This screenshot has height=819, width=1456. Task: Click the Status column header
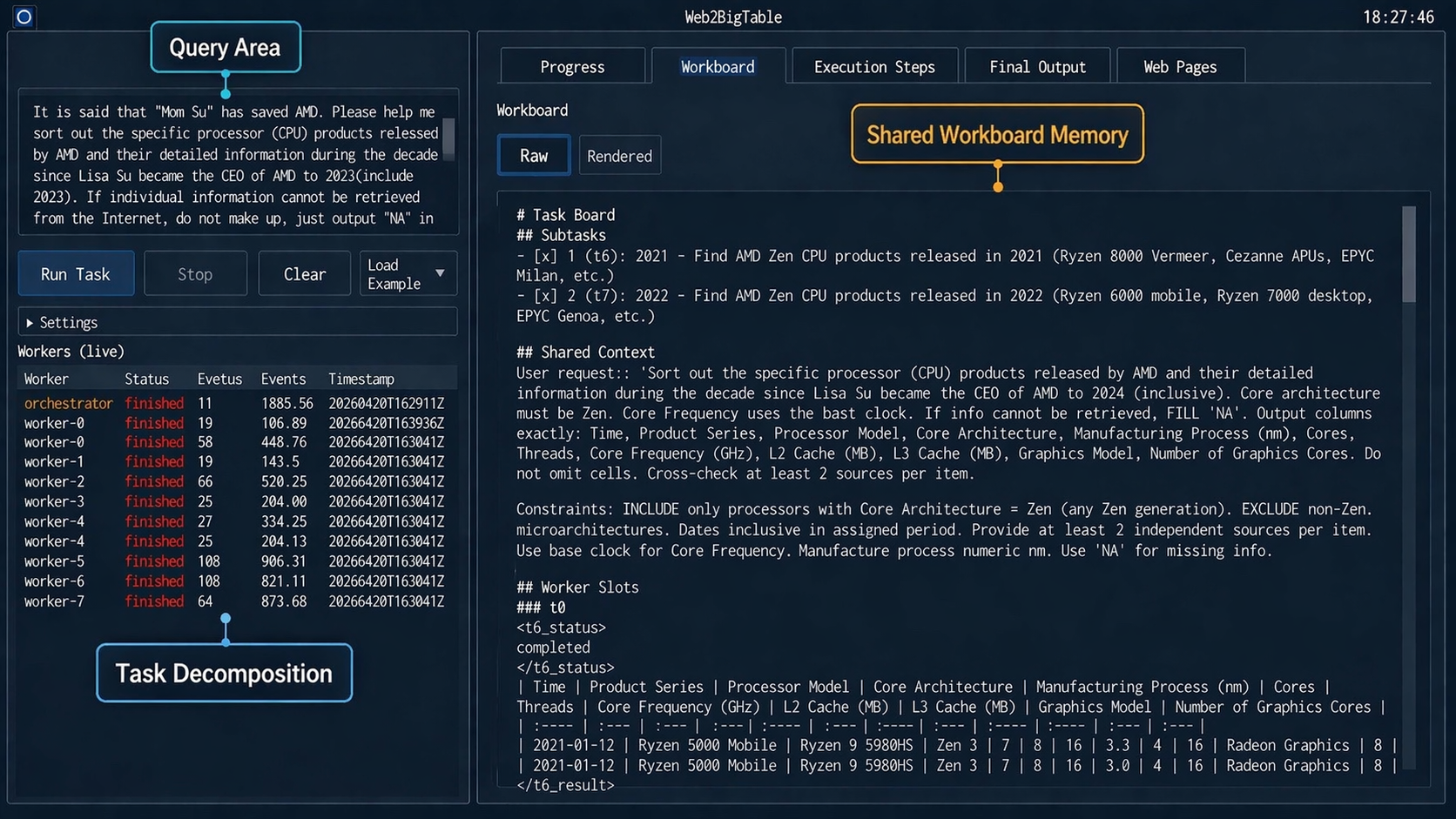click(146, 379)
